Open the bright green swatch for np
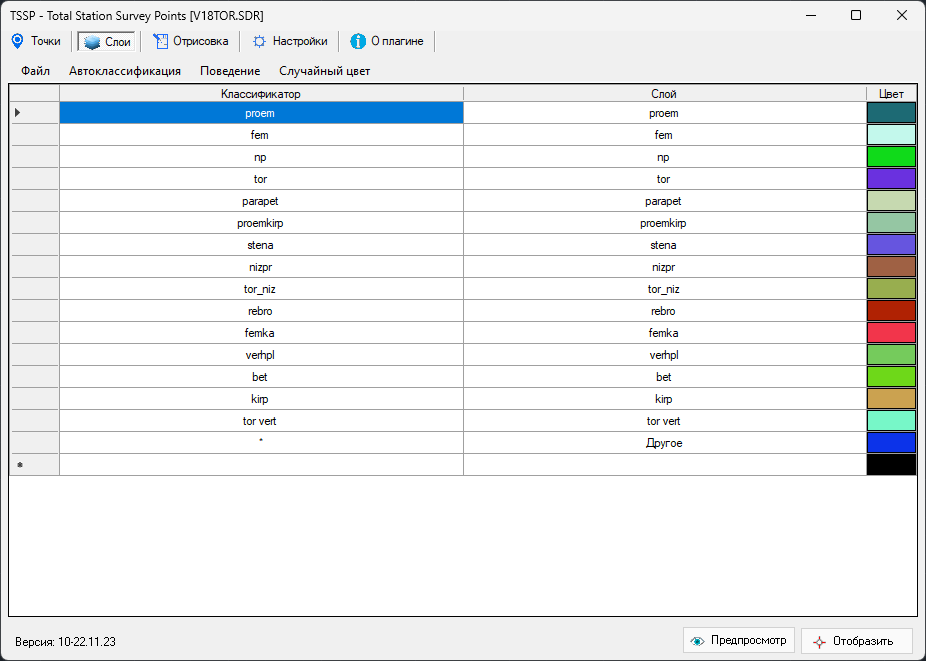This screenshot has width=926, height=661. (891, 157)
